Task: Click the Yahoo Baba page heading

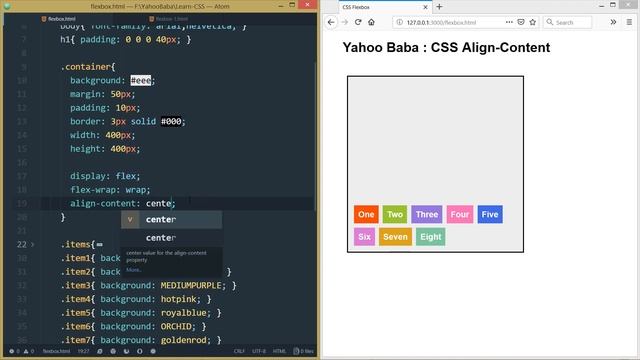Action: [x=446, y=47]
